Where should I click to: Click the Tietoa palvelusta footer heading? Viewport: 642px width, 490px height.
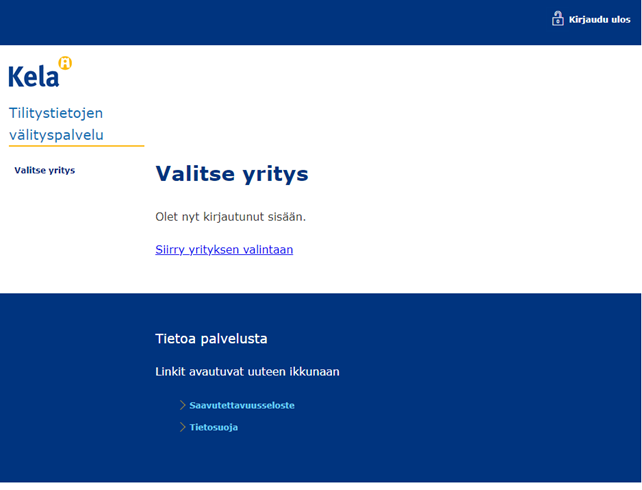pos(211,339)
